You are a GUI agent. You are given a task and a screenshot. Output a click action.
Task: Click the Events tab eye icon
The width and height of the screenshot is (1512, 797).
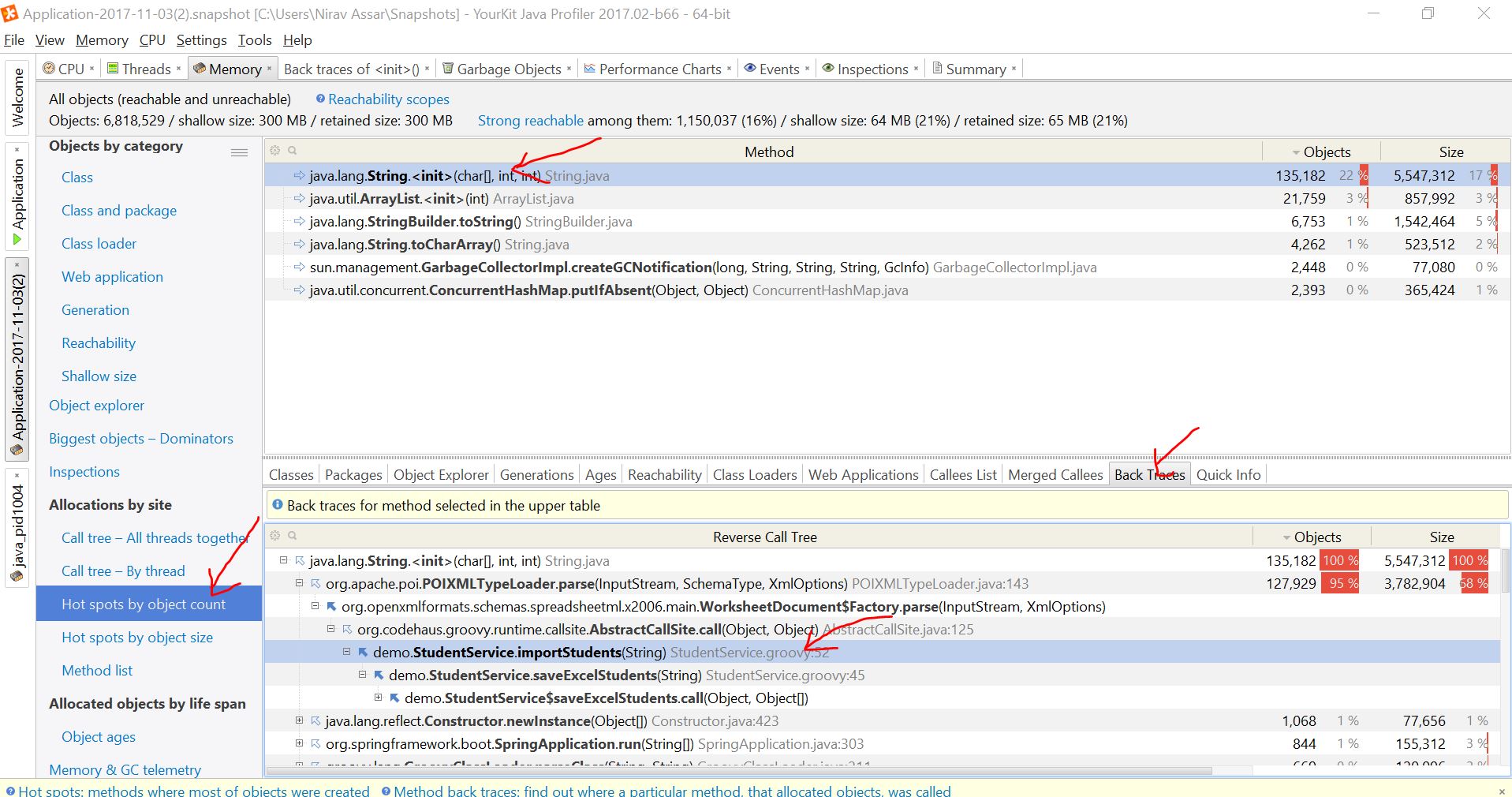click(x=750, y=69)
